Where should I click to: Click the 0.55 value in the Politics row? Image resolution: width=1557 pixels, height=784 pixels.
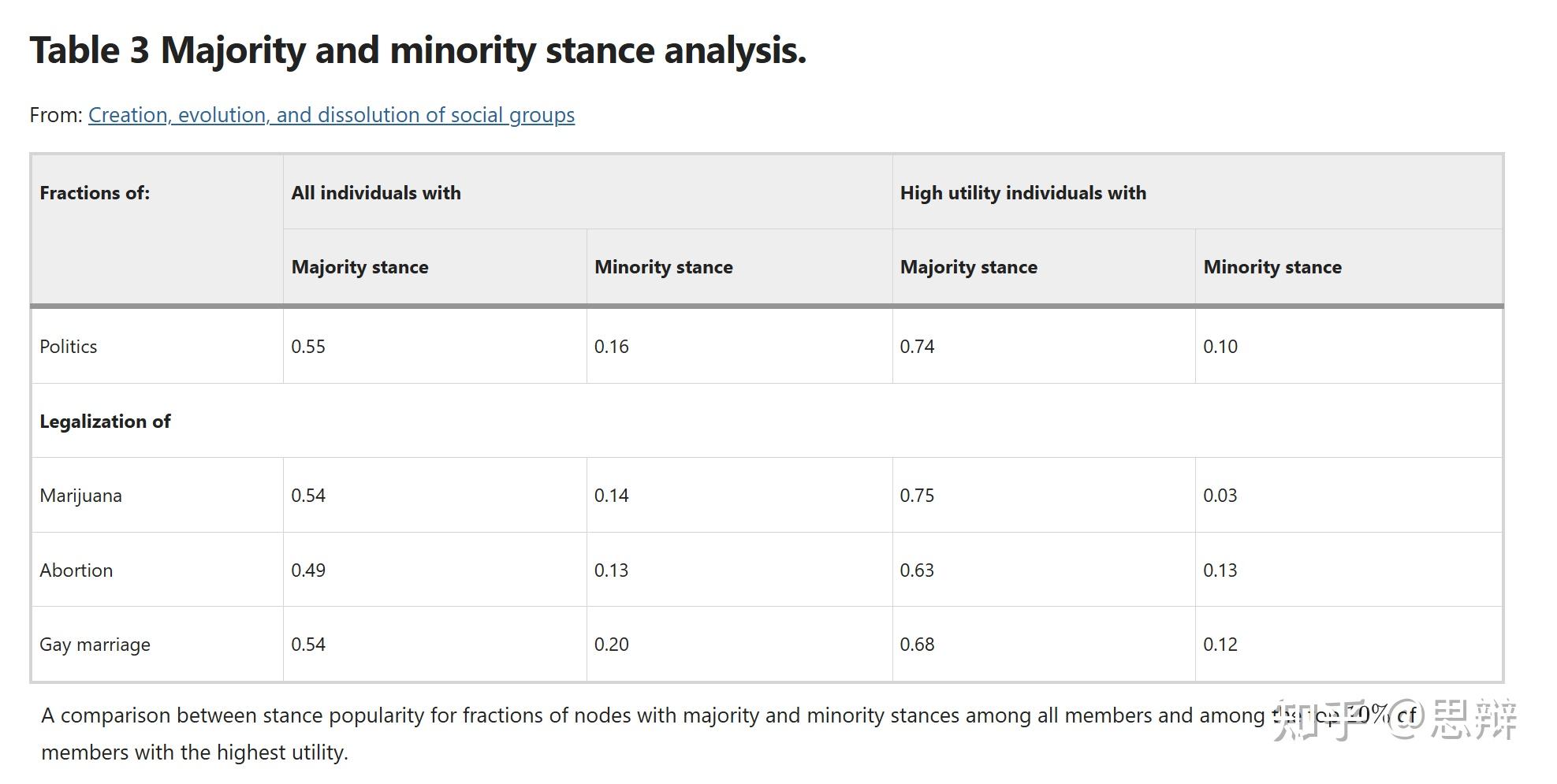pyautogui.click(x=308, y=347)
